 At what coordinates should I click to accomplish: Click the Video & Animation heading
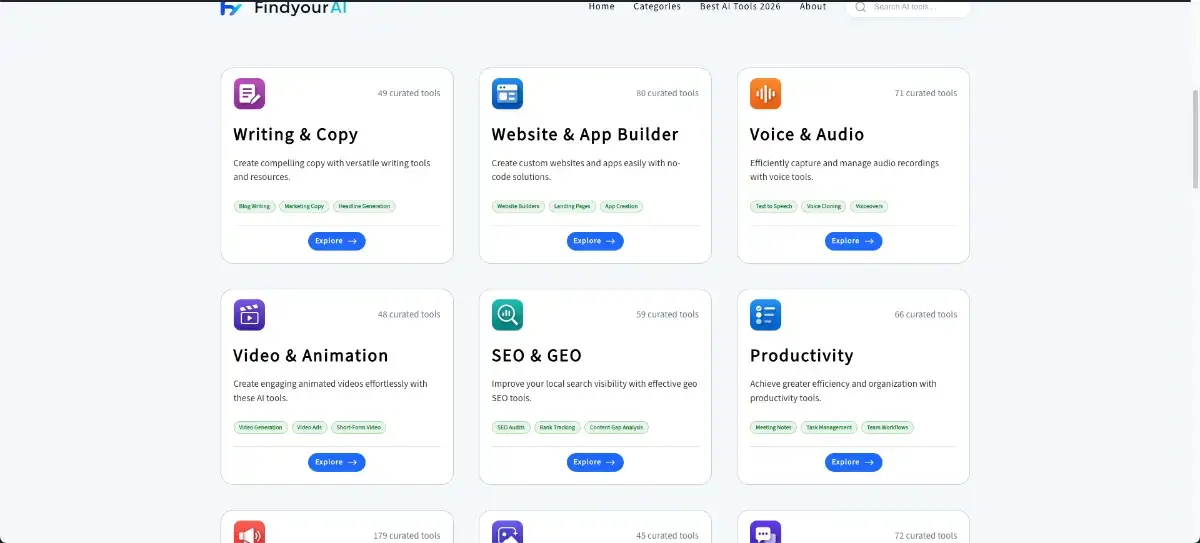(311, 356)
